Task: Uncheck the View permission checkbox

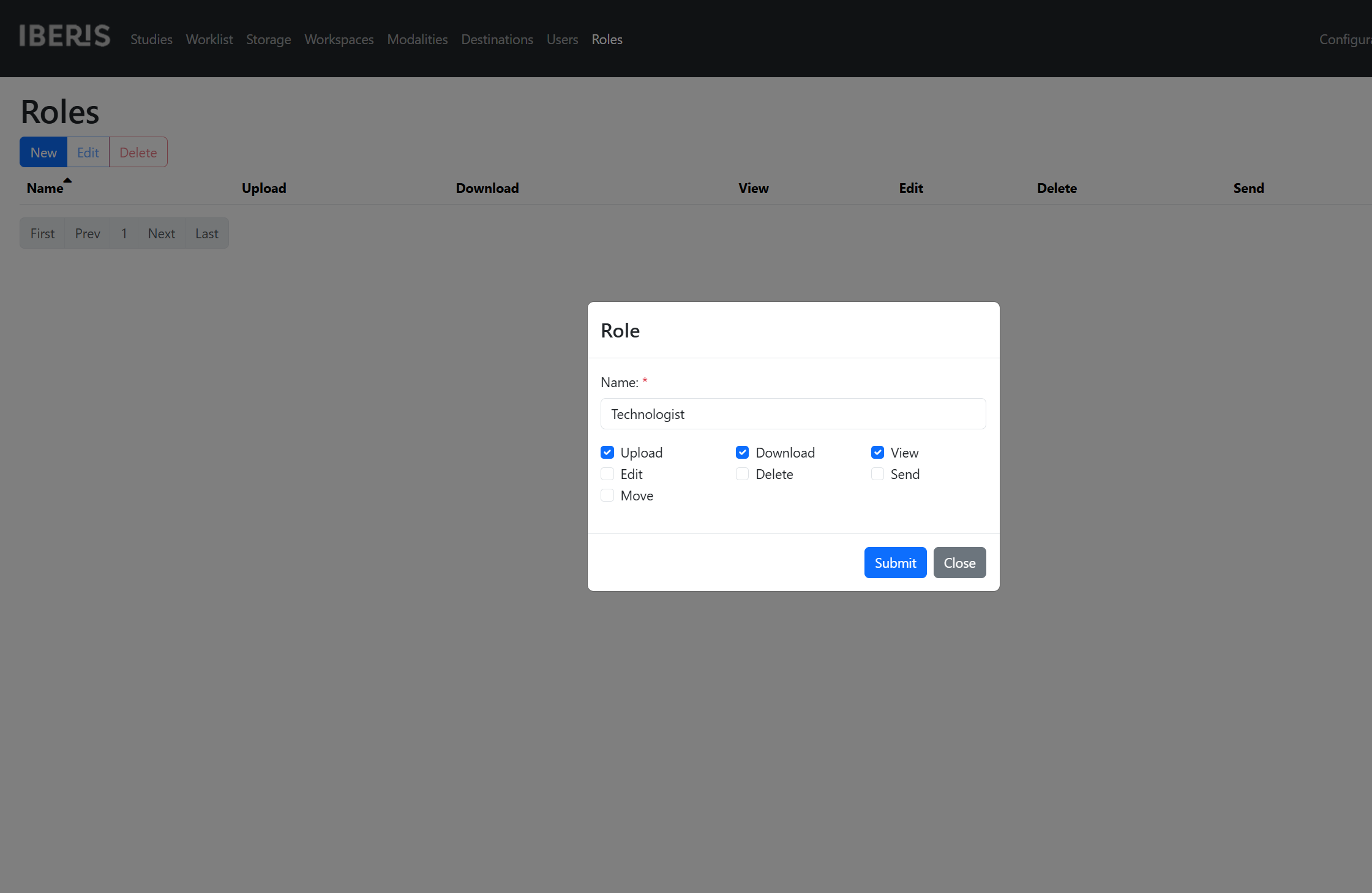Action: 878,453
